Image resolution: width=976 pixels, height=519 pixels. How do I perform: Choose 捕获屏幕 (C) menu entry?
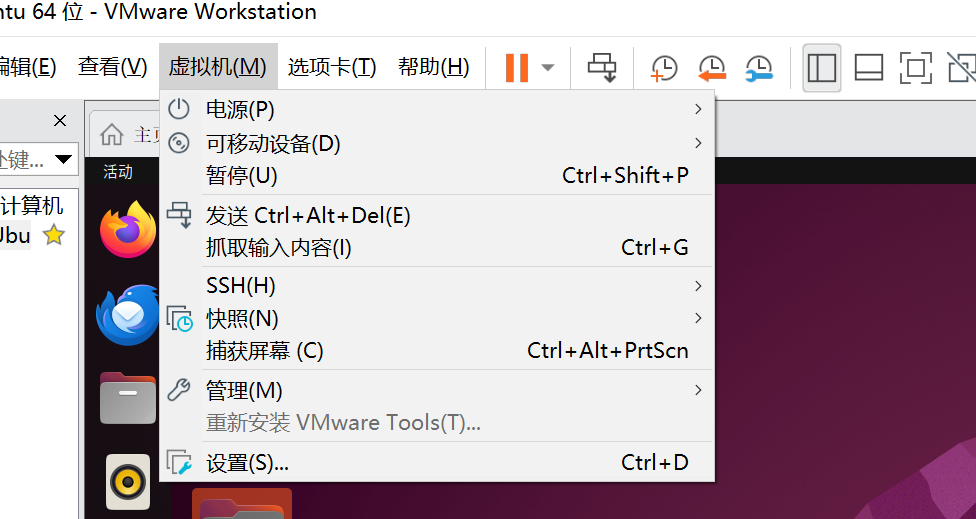pyautogui.click(x=437, y=350)
